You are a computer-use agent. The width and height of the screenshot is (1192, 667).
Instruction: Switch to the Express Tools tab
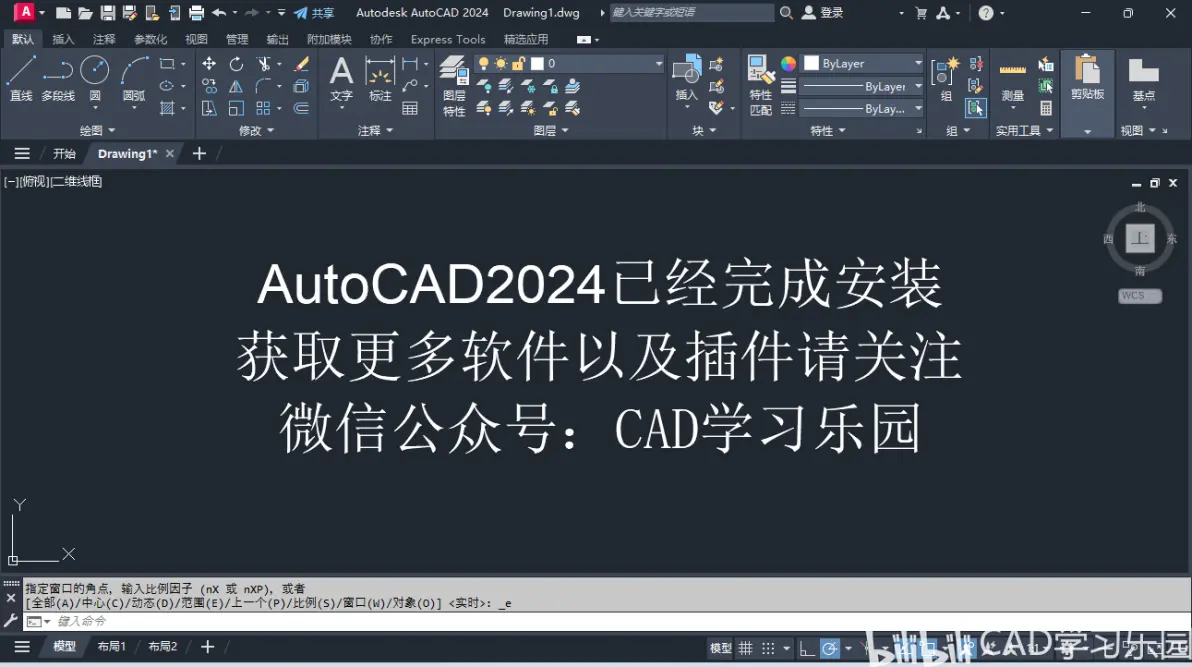448,40
